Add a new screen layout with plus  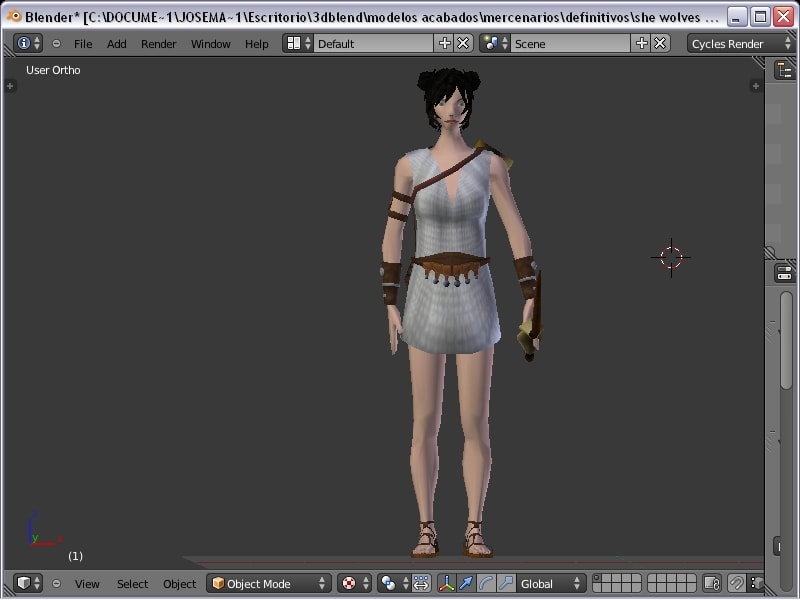445,43
